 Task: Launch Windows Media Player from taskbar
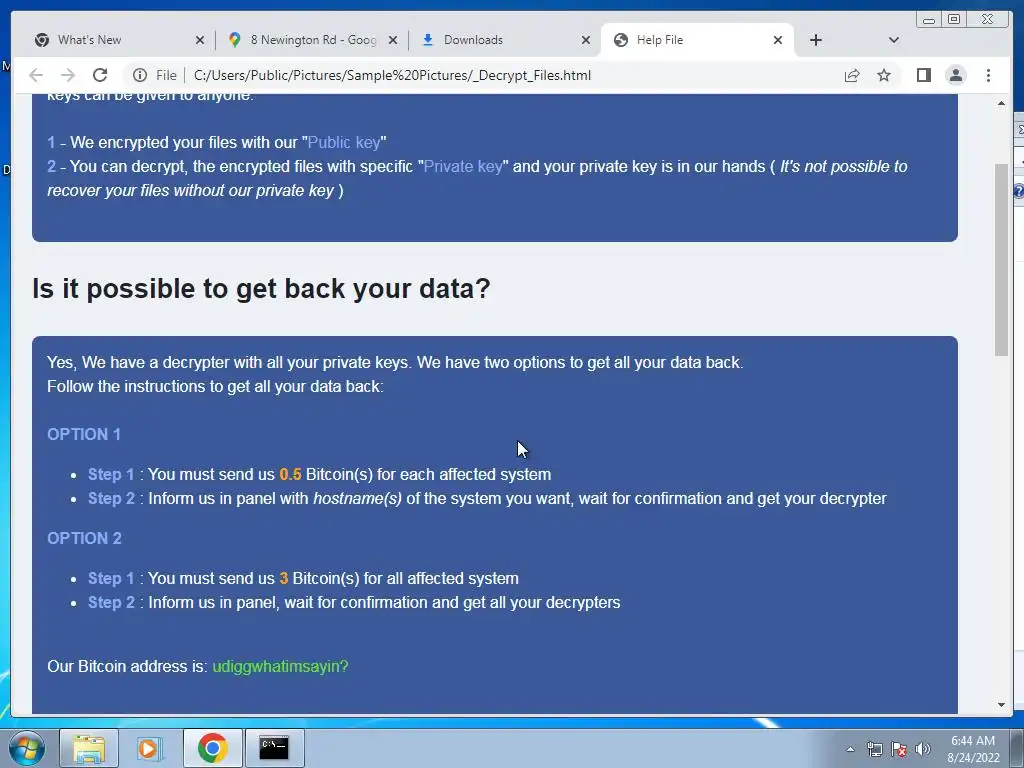[x=150, y=748]
